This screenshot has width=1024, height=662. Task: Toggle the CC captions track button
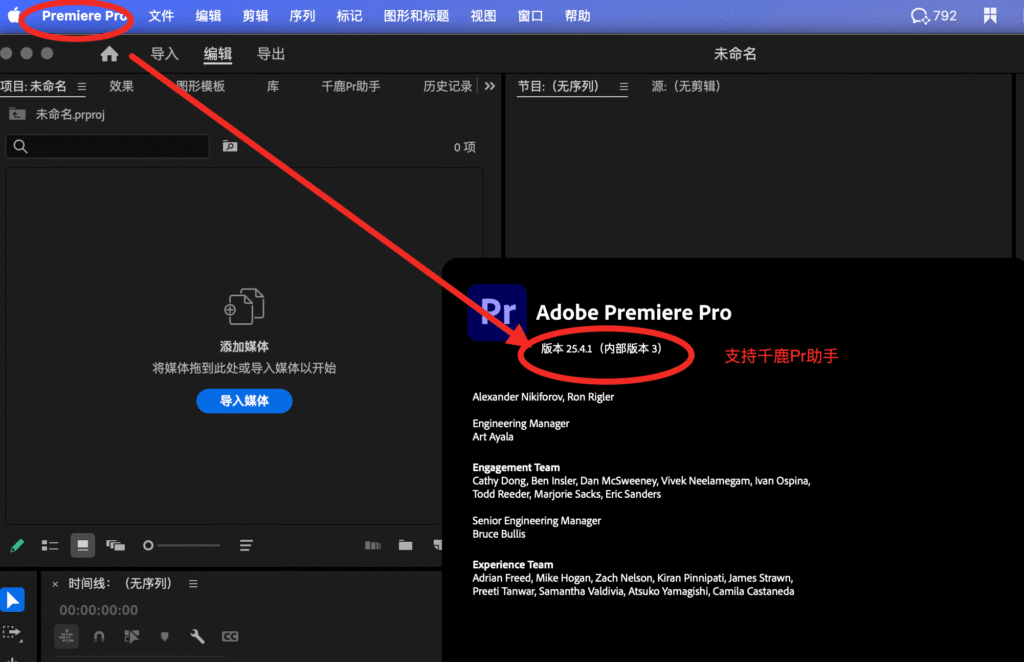tap(230, 636)
